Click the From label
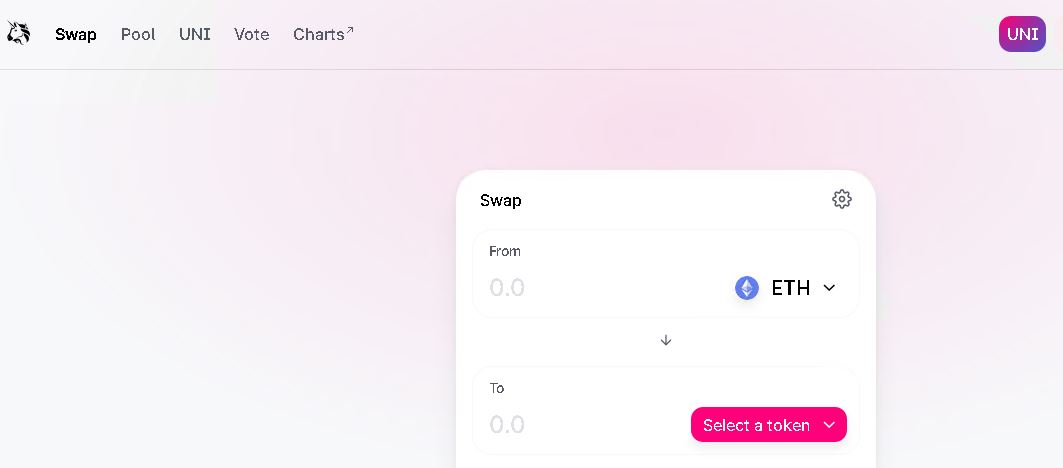This screenshot has width=1063, height=468. tap(504, 251)
